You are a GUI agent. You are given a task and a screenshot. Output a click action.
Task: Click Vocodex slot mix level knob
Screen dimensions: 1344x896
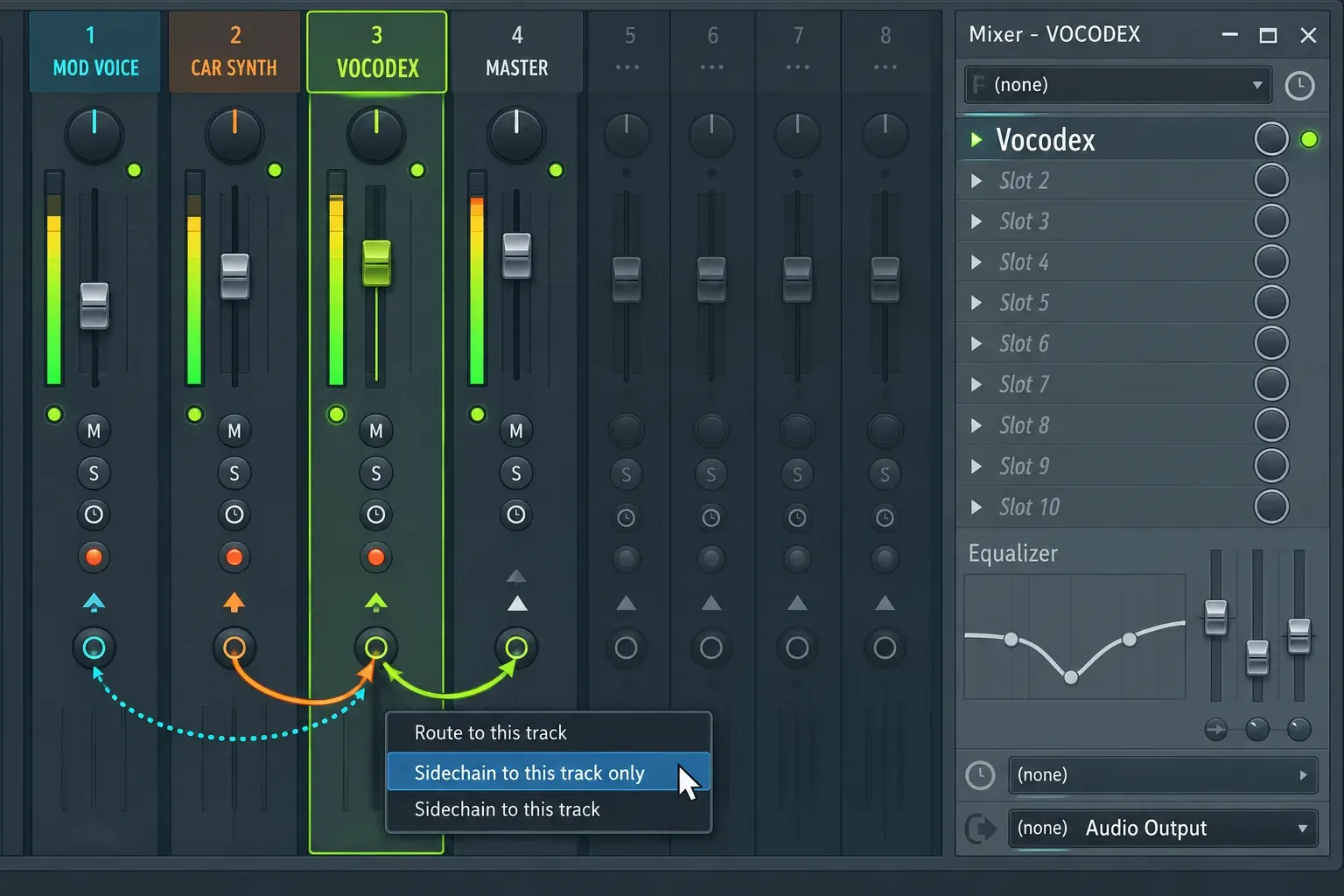pos(1271,139)
